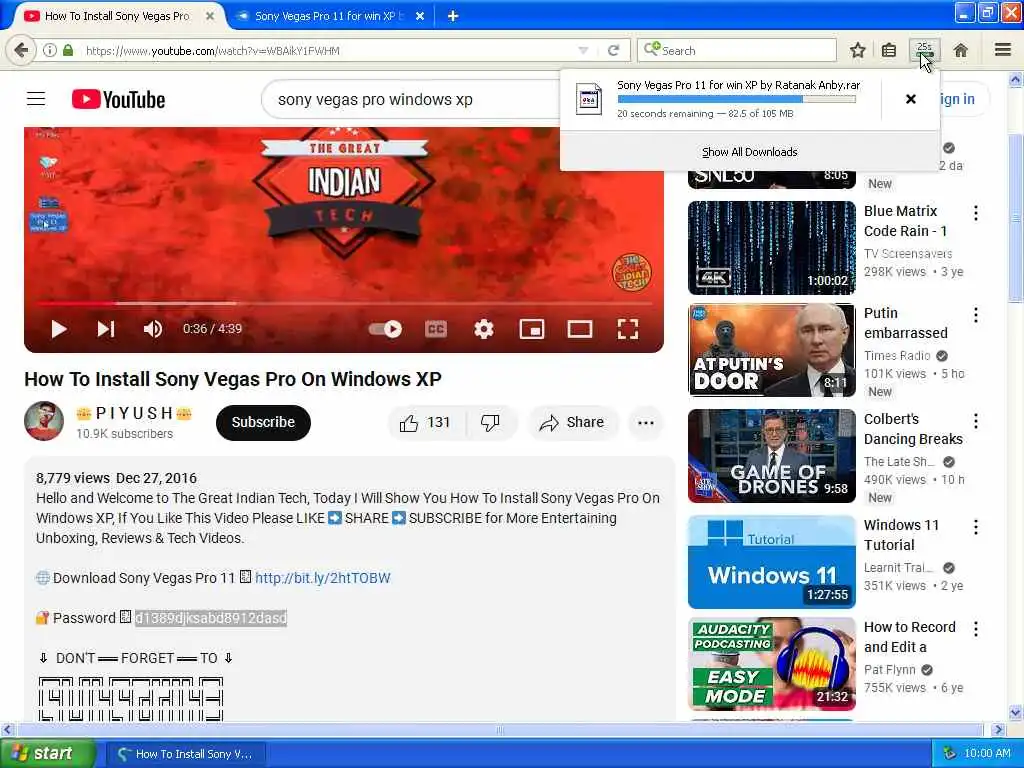Image resolution: width=1024 pixels, height=768 pixels.
Task: Switch to theater mode
Action: coord(580,329)
